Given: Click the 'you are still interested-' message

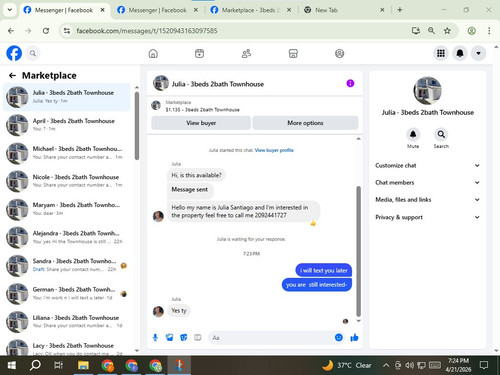Looking at the screenshot, I should (317, 285).
